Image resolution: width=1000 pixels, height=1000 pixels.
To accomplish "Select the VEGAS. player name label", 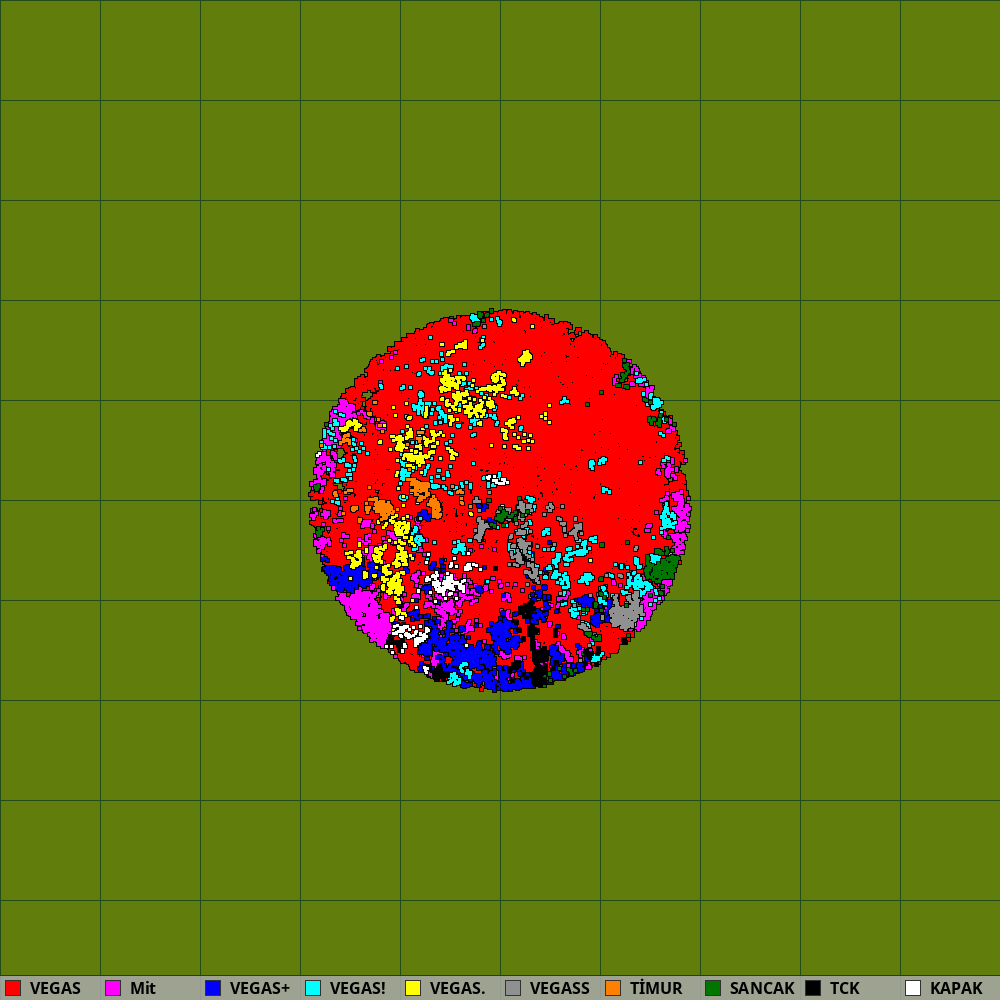I will click(x=457, y=989).
